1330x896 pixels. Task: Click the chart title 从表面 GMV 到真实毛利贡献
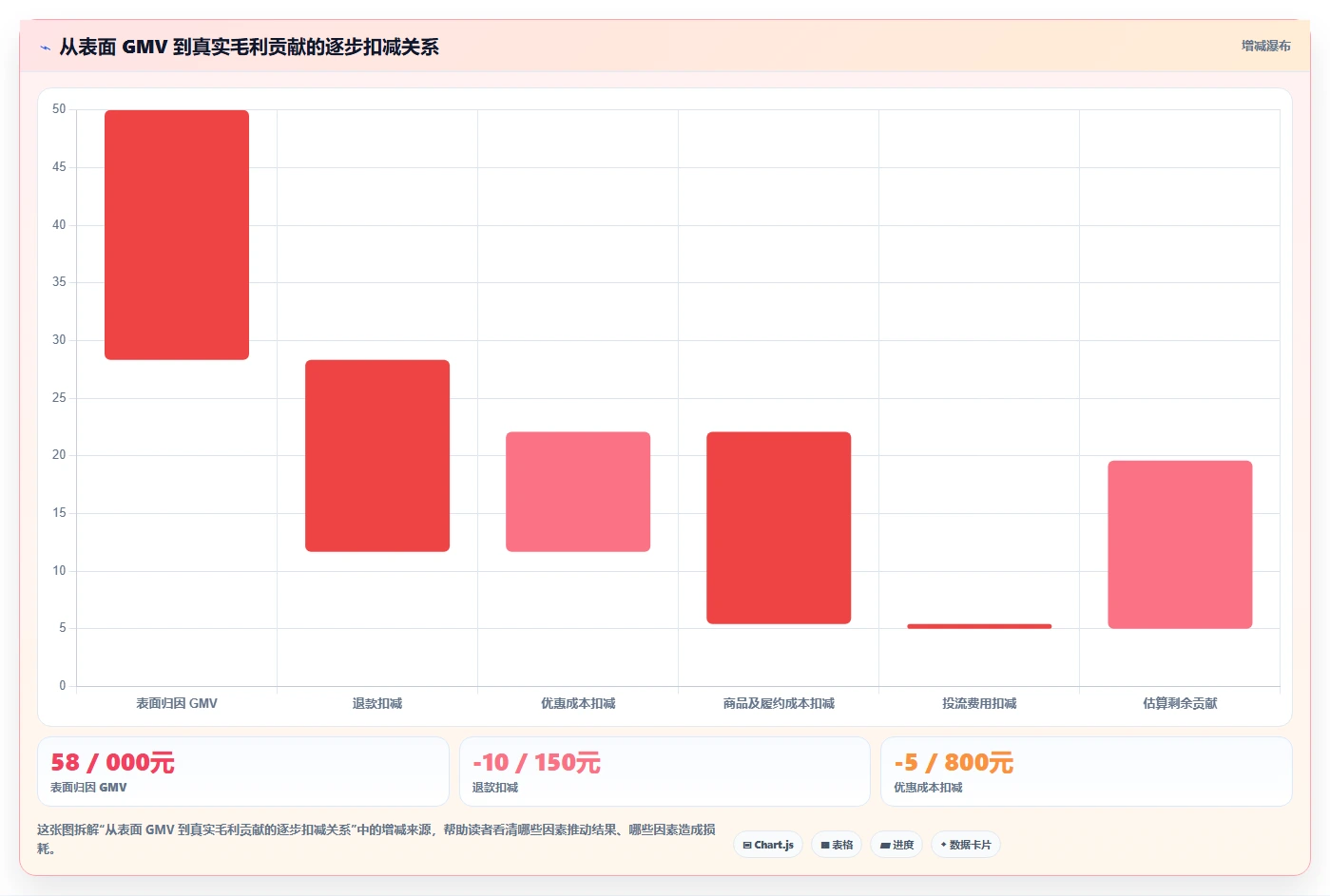249,47
